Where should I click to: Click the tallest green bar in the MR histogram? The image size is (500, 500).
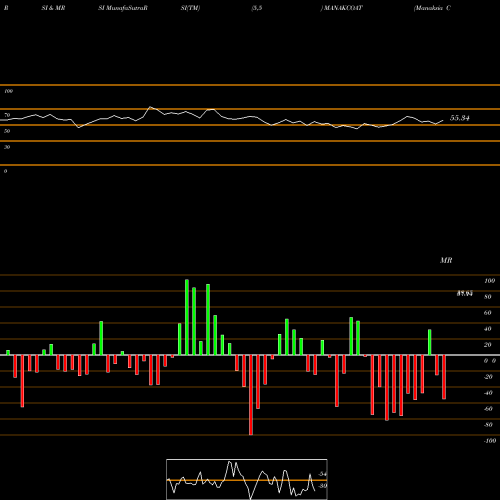click(187, 317)
